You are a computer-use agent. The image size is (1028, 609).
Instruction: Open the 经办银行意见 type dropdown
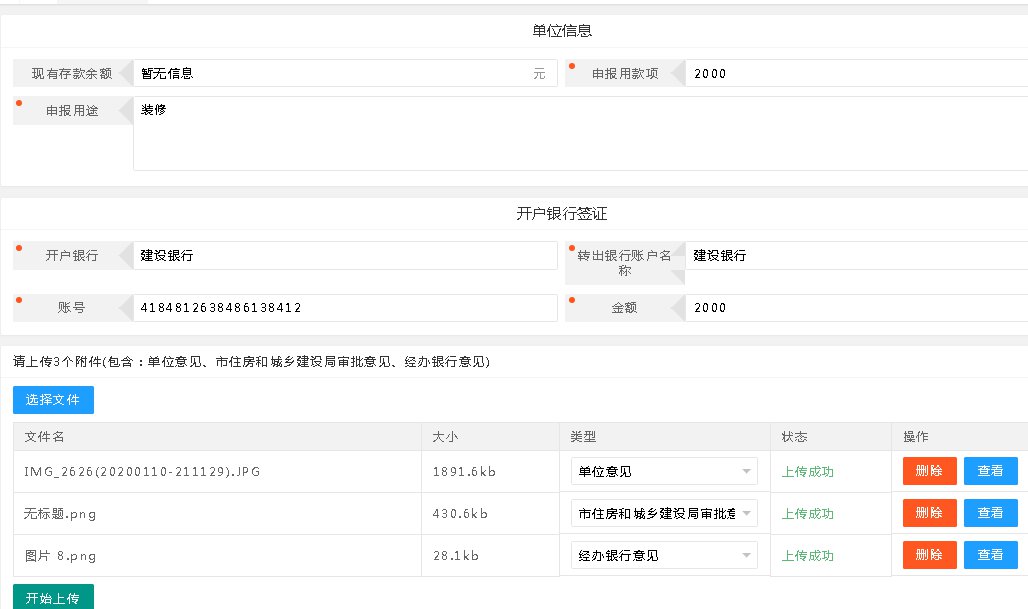663,555
